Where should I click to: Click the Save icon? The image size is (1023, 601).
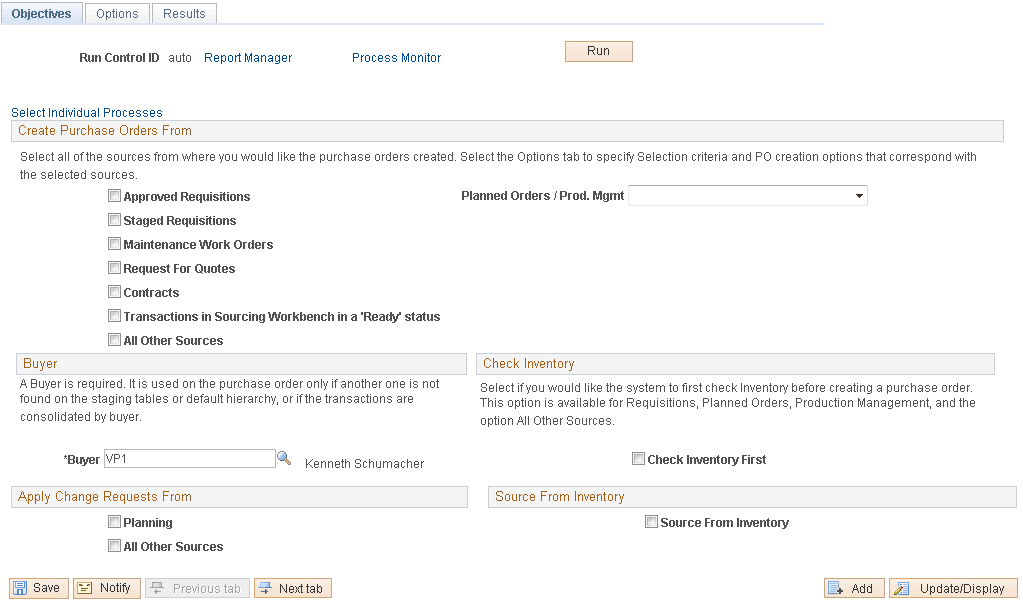(x=38, y=587)
